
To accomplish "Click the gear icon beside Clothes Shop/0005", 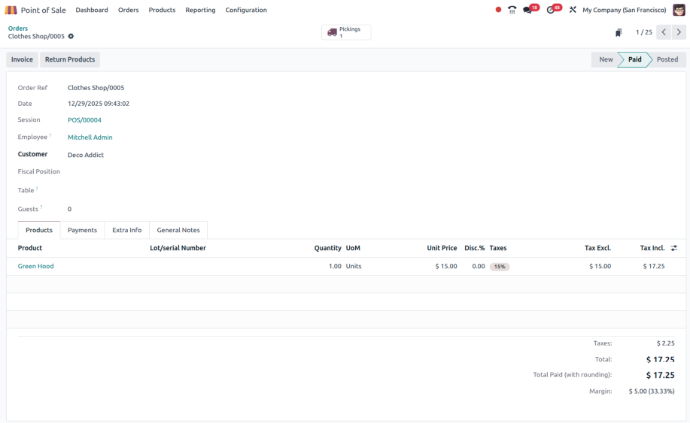I will point(71,36).
